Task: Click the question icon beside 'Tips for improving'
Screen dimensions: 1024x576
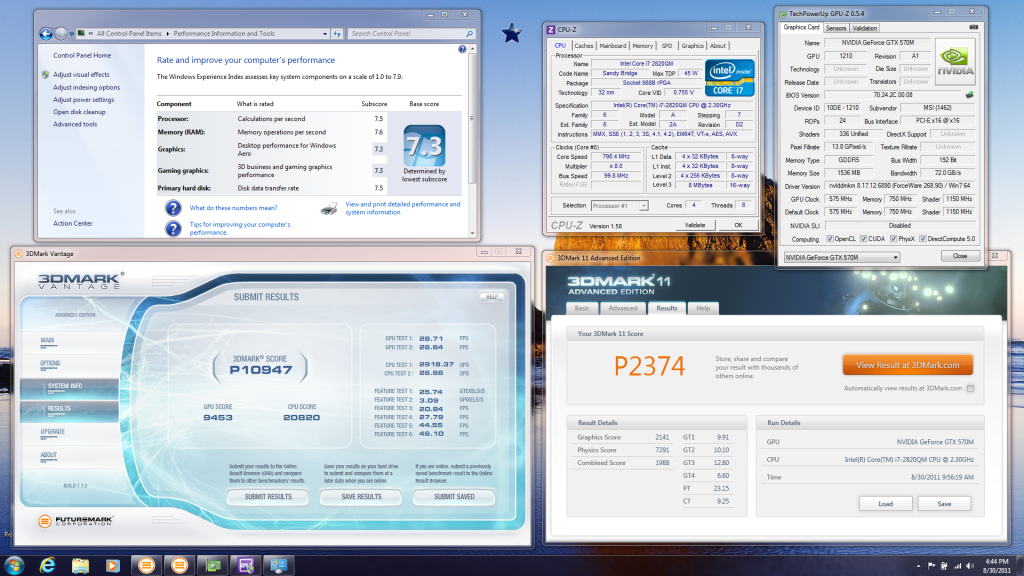Action: tap(173, 229)
